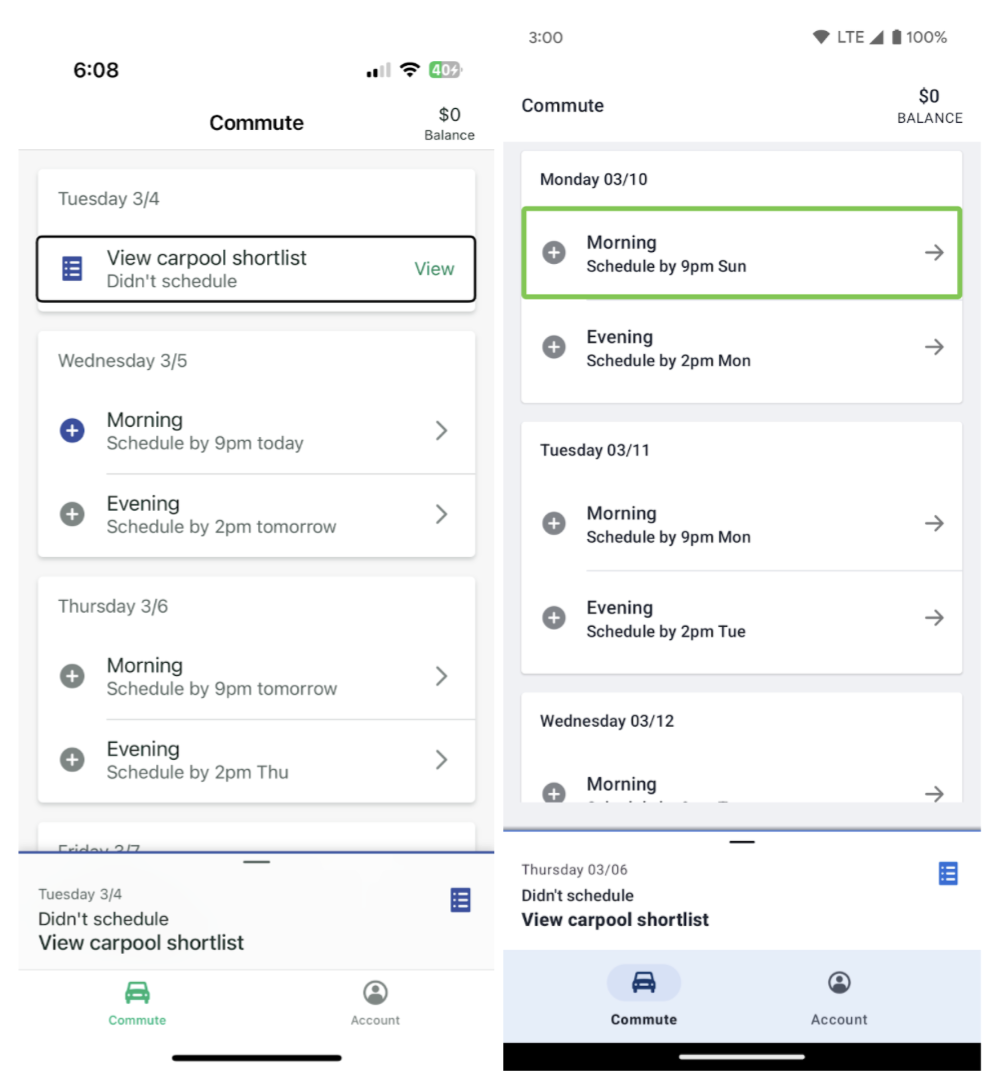This screenshot has height=1084, width=984.
Task: Tap drag handle above Thursday 03/06 sheet
Action: [741, 842]
